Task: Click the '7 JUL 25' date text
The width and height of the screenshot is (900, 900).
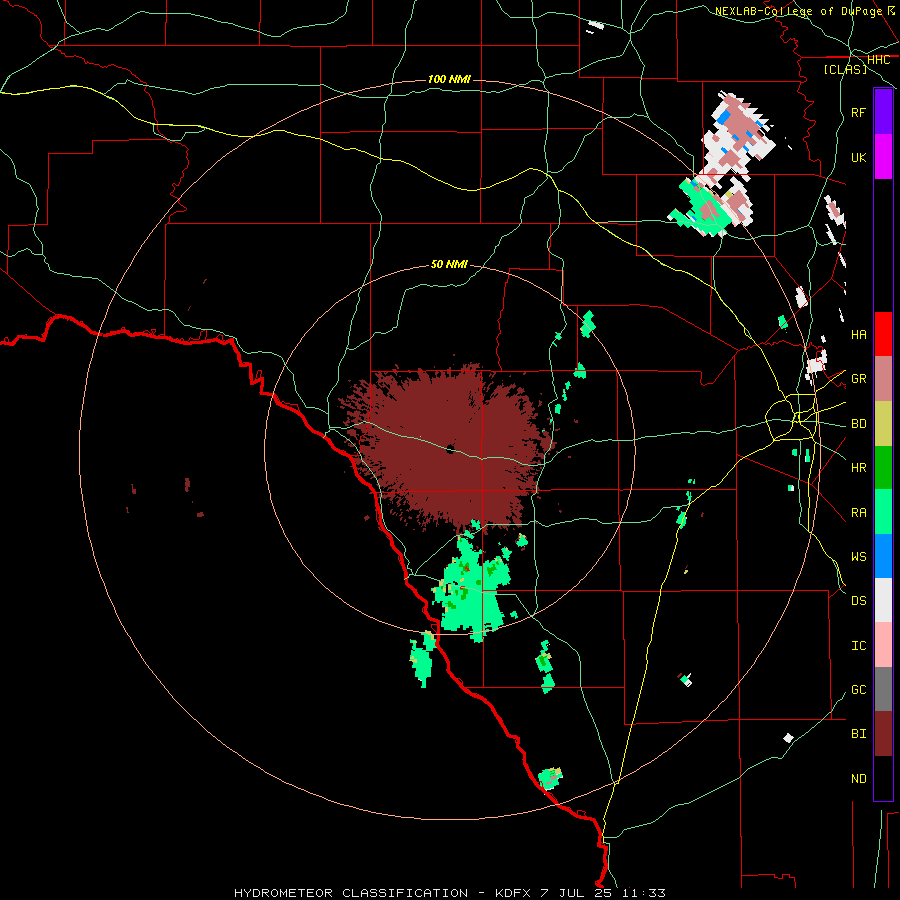Action: click(576, 893)
